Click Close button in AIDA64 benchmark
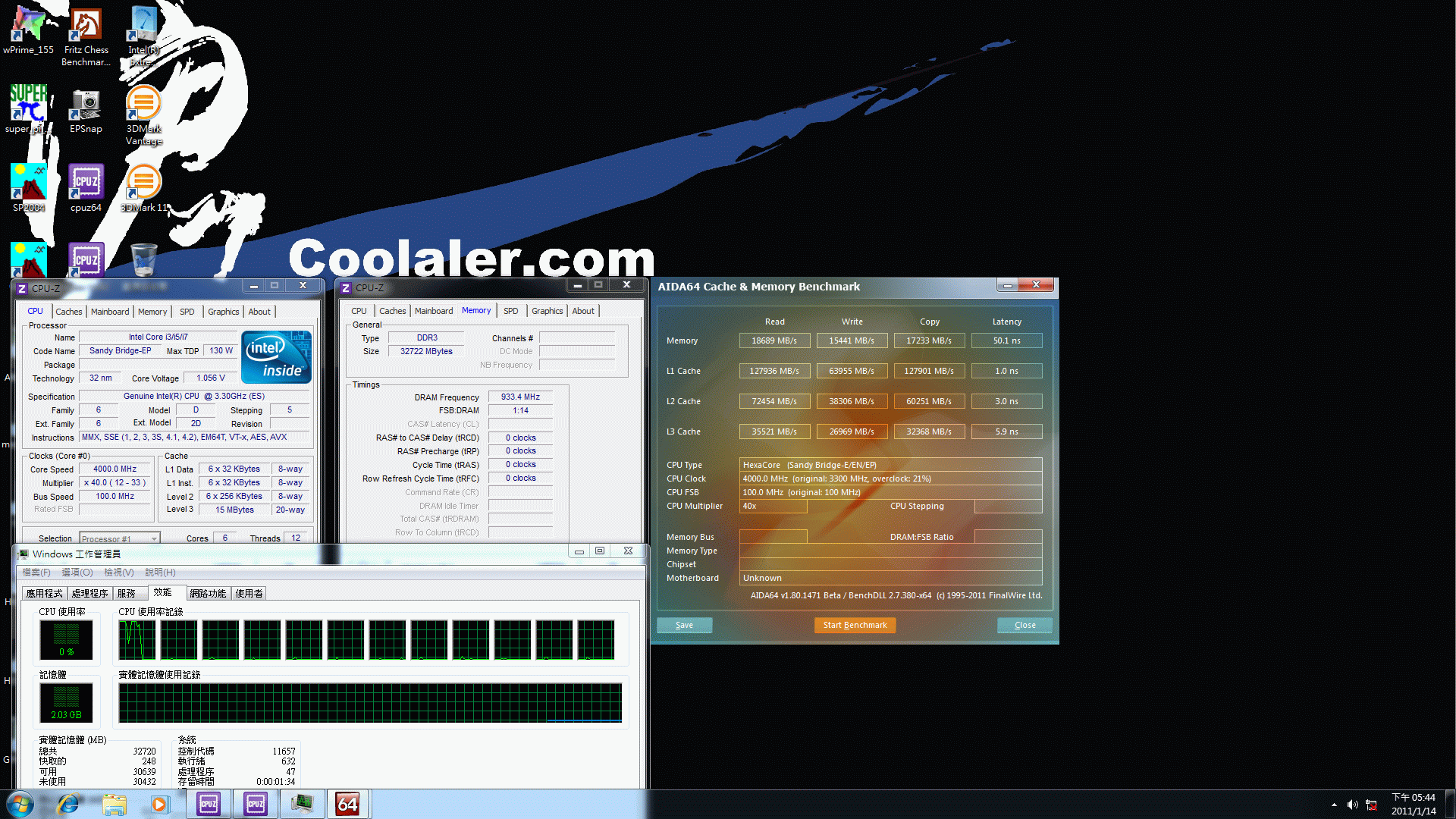This screenshot has height=819, width=1456. (x=1025, y=625)
